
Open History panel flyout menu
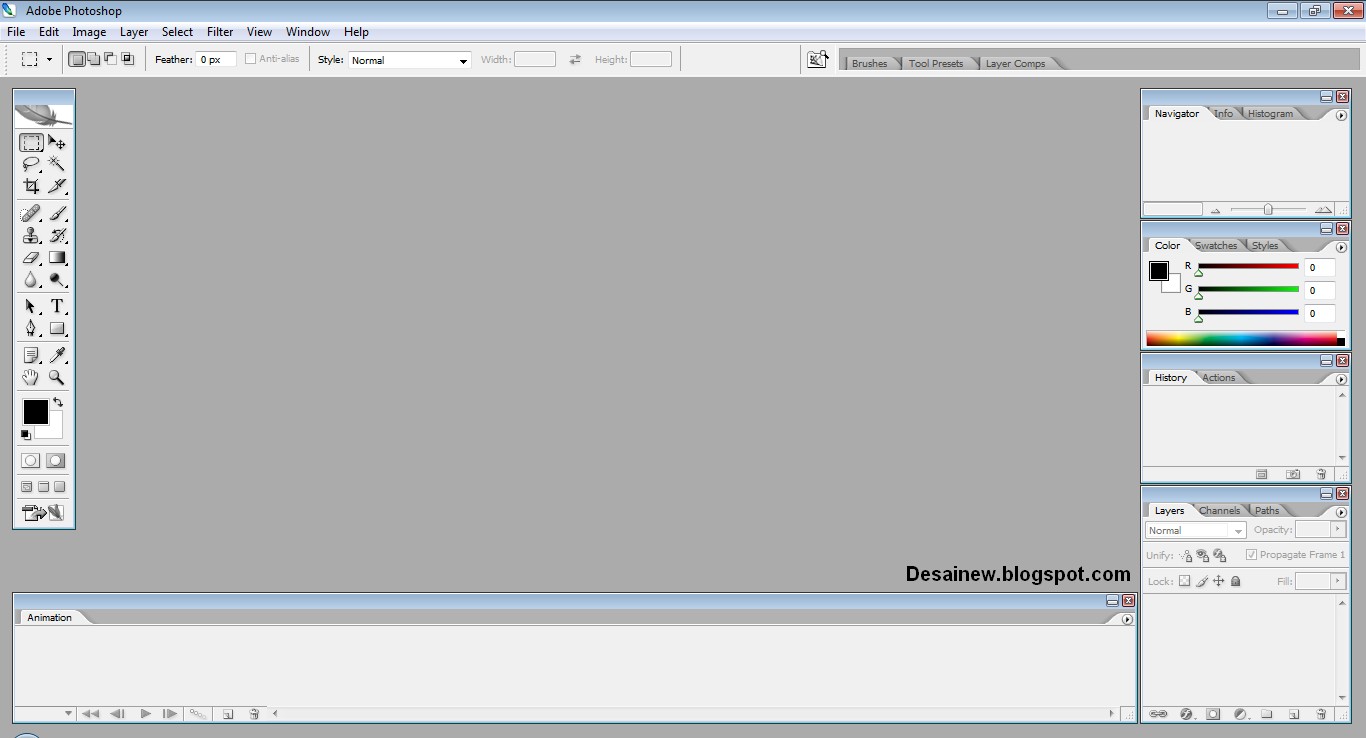1341,380
